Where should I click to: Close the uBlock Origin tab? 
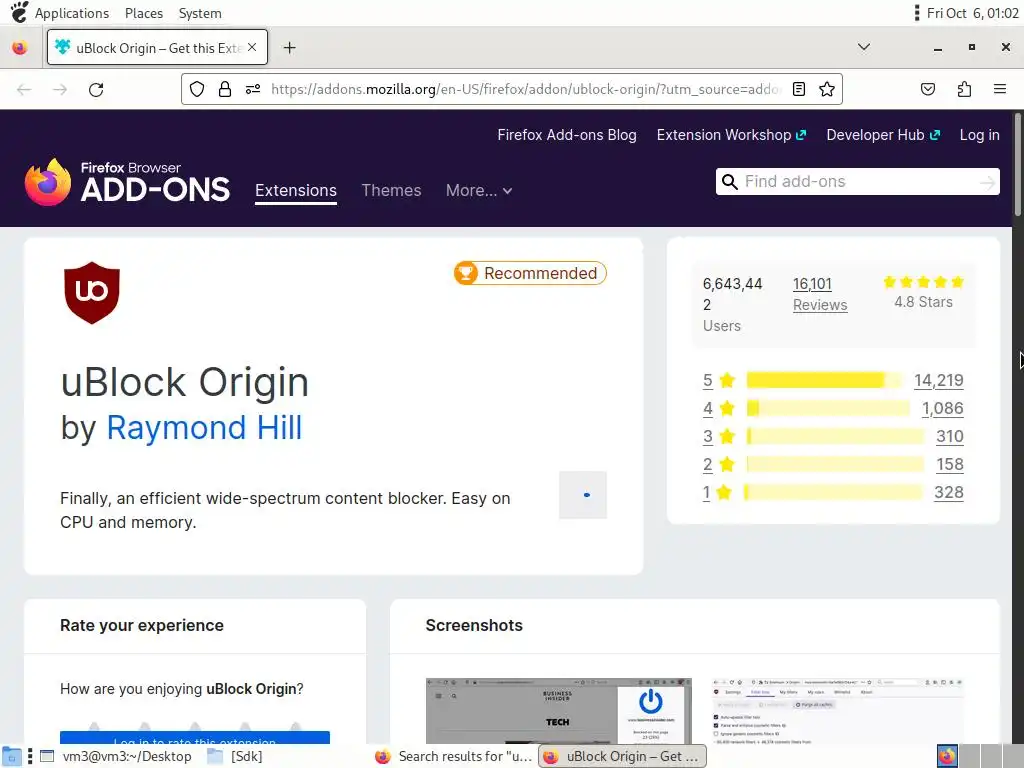[x=252, y=47]
